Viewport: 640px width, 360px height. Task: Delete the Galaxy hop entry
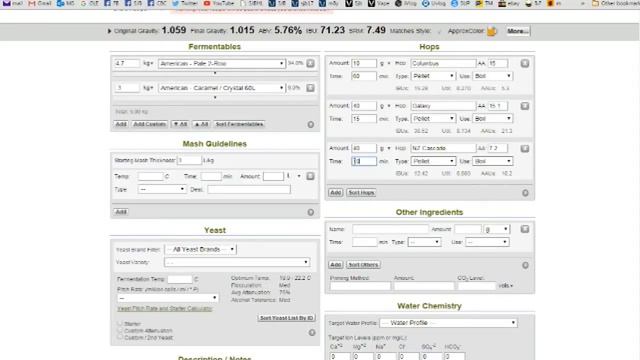click(x=525, y=106)
